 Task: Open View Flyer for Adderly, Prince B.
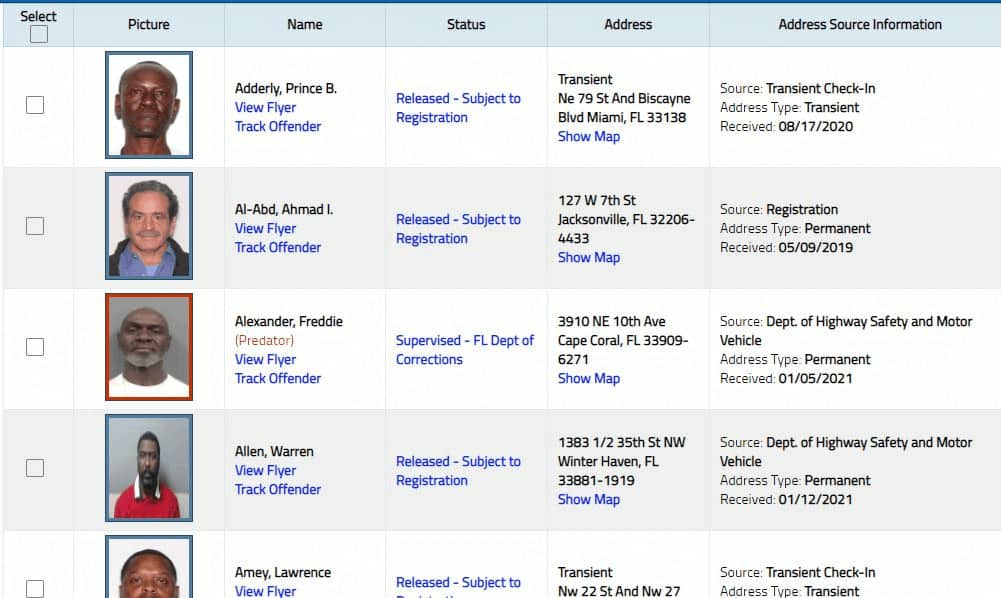pyautogui.click(x=265, y=108)
